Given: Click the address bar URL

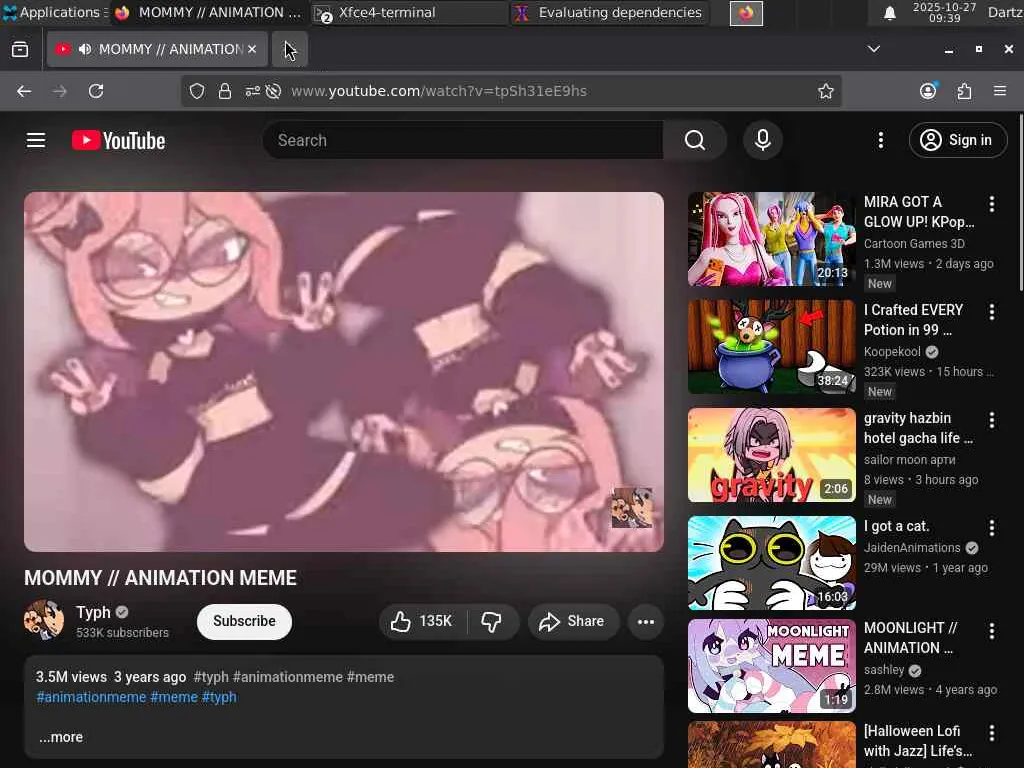Looking at the screenshot, I should 439,91.
